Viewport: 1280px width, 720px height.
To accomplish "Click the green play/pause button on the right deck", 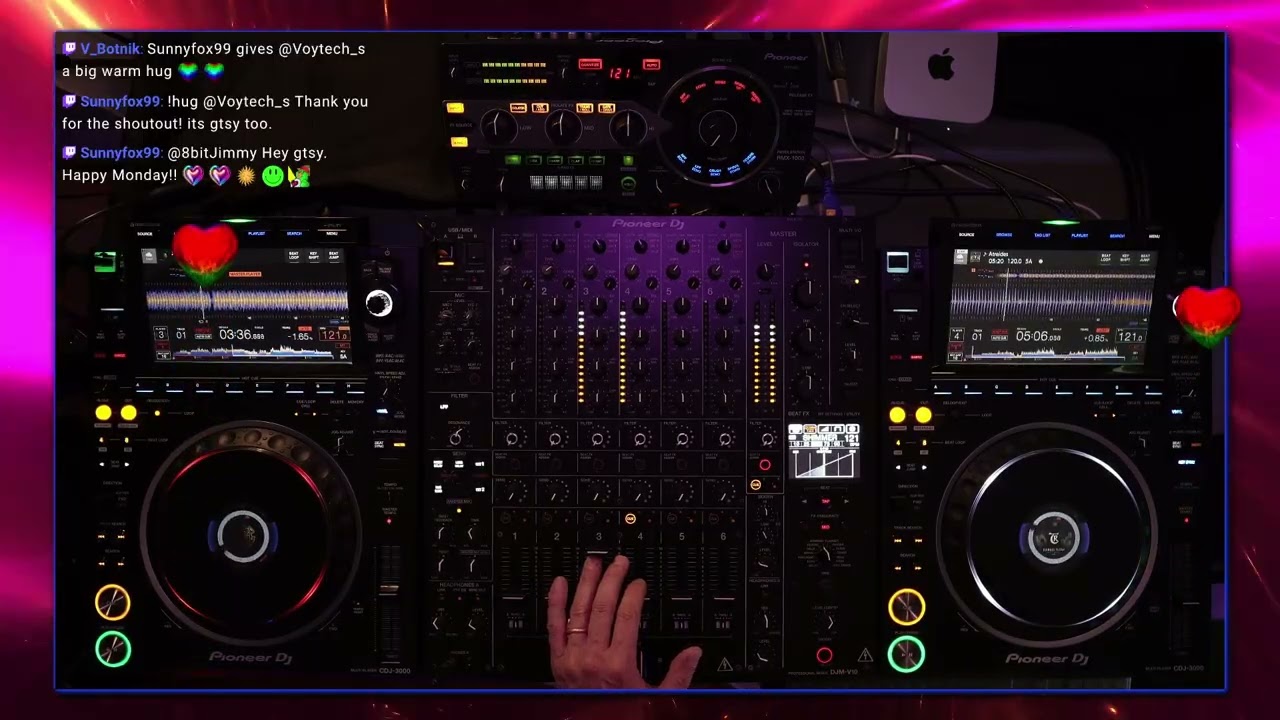I will pyautogui.click(x=906, y=654).
